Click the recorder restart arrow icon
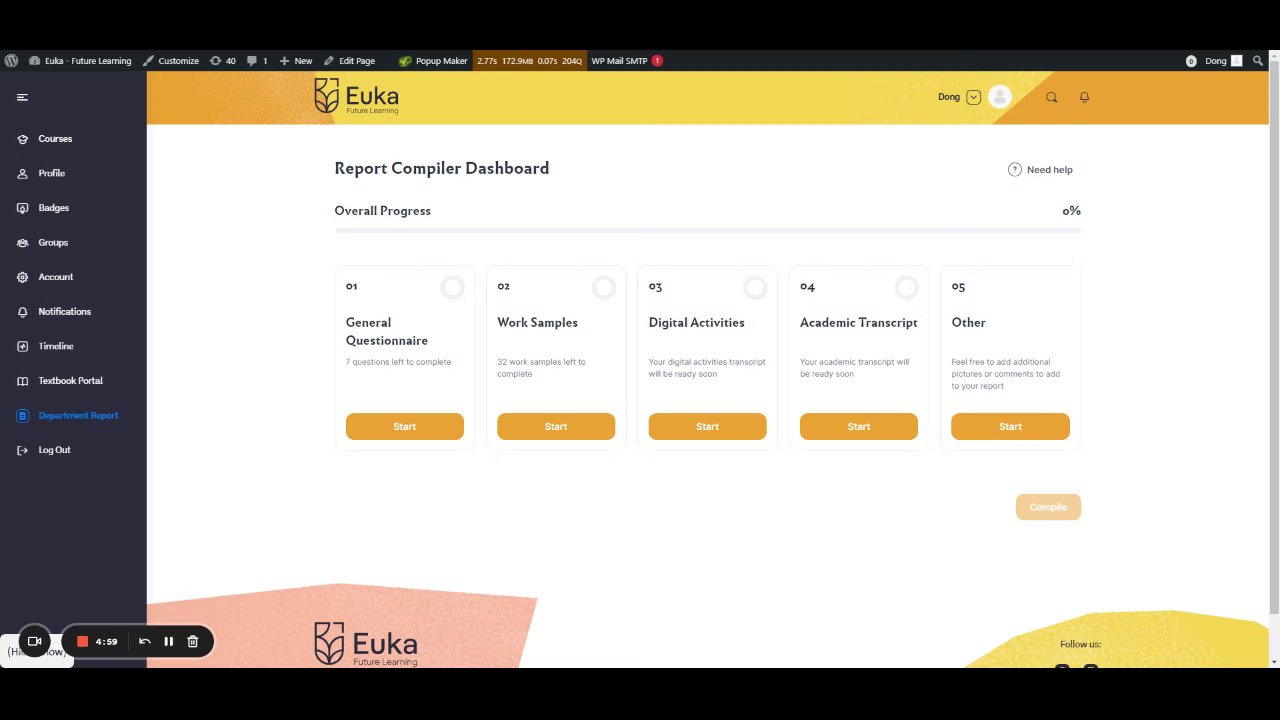Image resolution: width=1280 pixels, height=720 pixels. pos(145,642)
